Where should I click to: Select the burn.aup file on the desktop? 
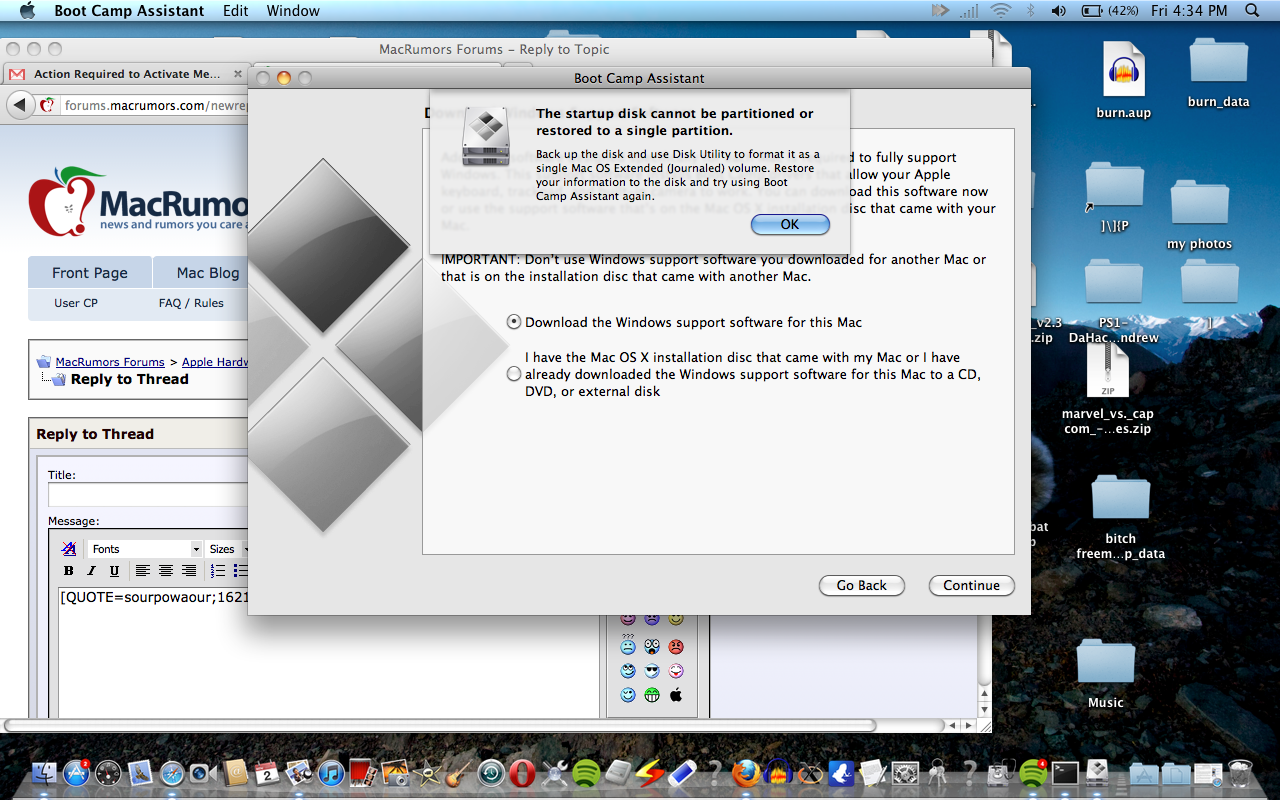(x=1124, y=80)
